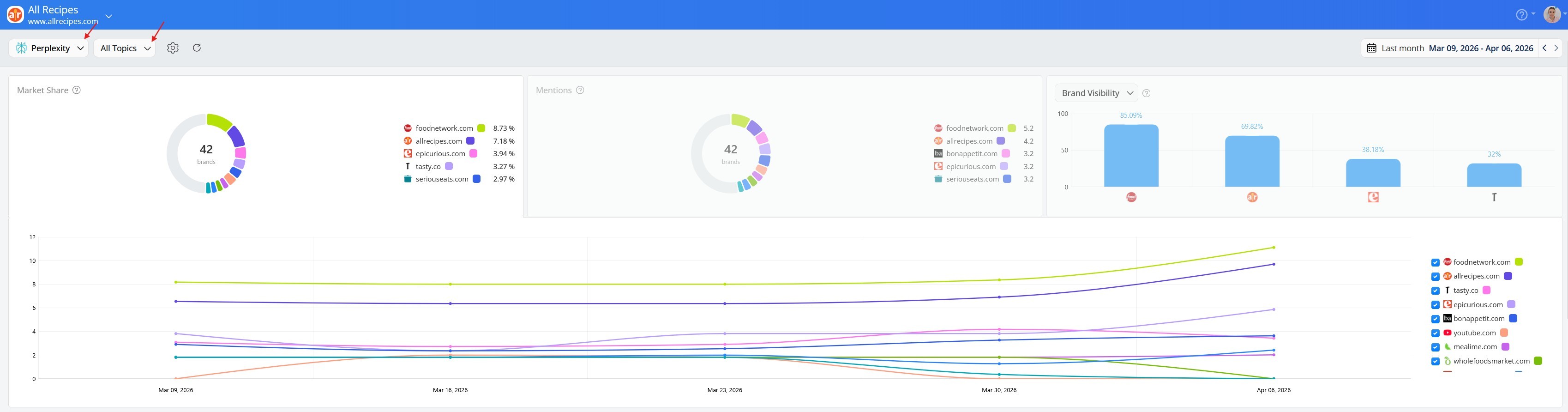Click the refresh icon in the toolbar
1568x412 pixels.
click(x=197, y=48)
